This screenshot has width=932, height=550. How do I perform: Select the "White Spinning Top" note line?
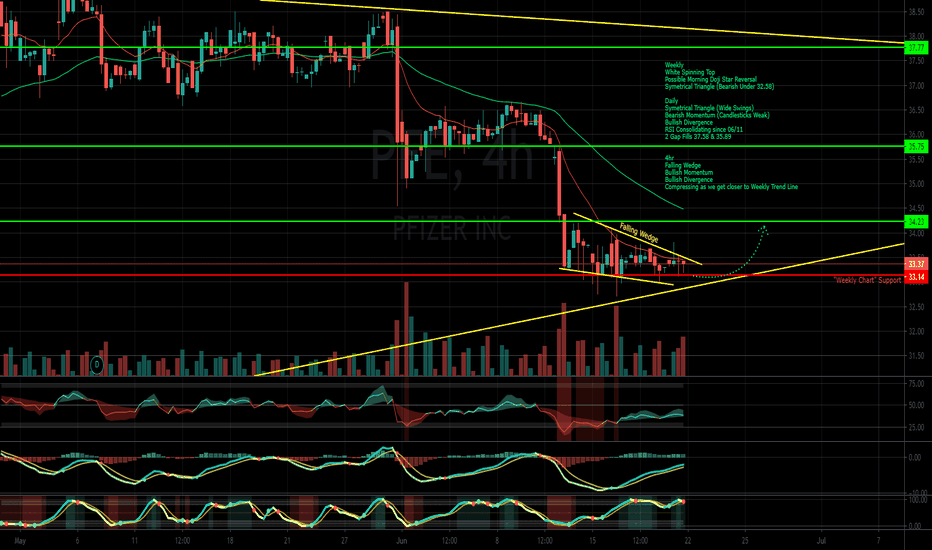(689, 72)
